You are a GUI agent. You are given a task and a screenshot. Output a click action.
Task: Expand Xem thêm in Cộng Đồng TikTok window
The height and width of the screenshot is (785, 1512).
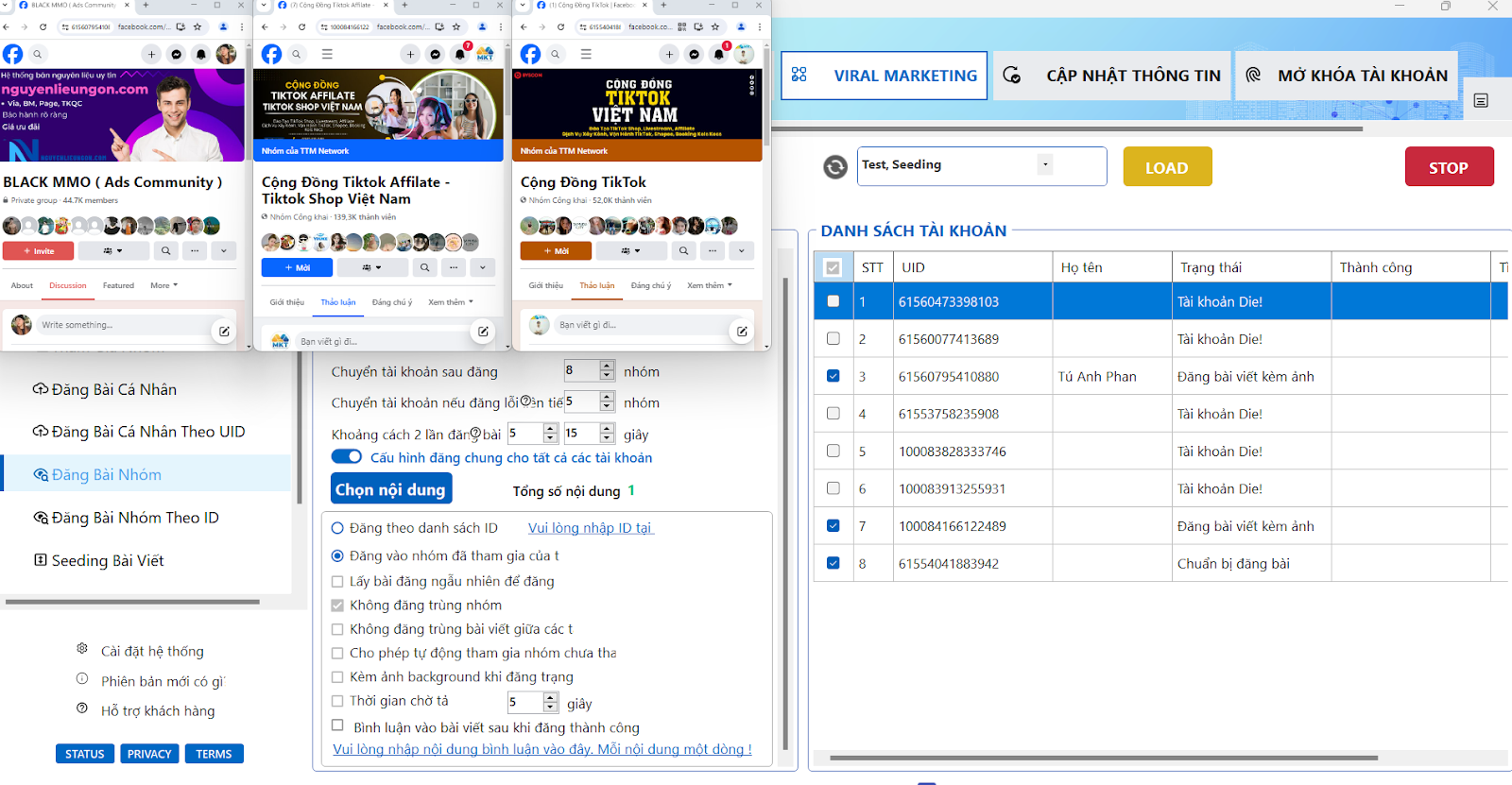[710, 285]
